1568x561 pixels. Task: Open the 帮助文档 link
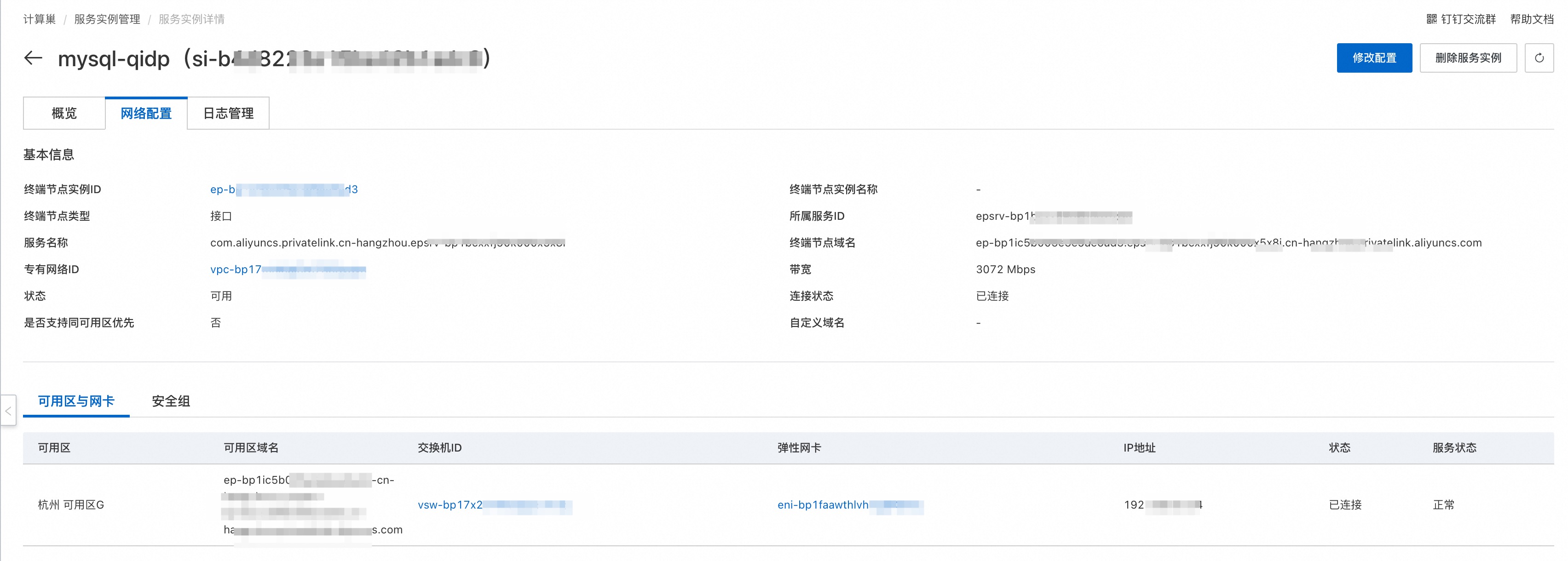coord(1532,19)
